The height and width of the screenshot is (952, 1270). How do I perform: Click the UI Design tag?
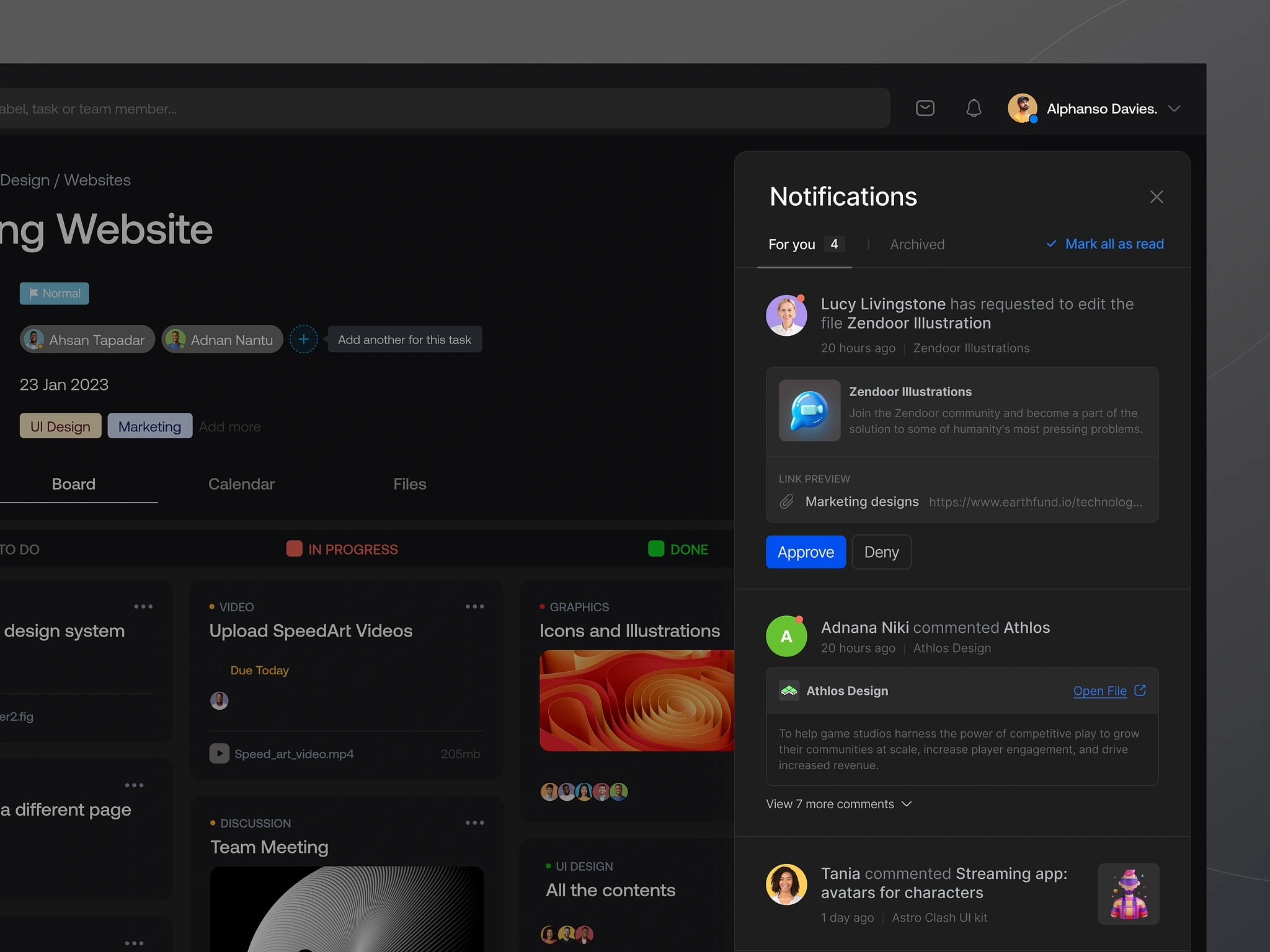pos(60,426)
